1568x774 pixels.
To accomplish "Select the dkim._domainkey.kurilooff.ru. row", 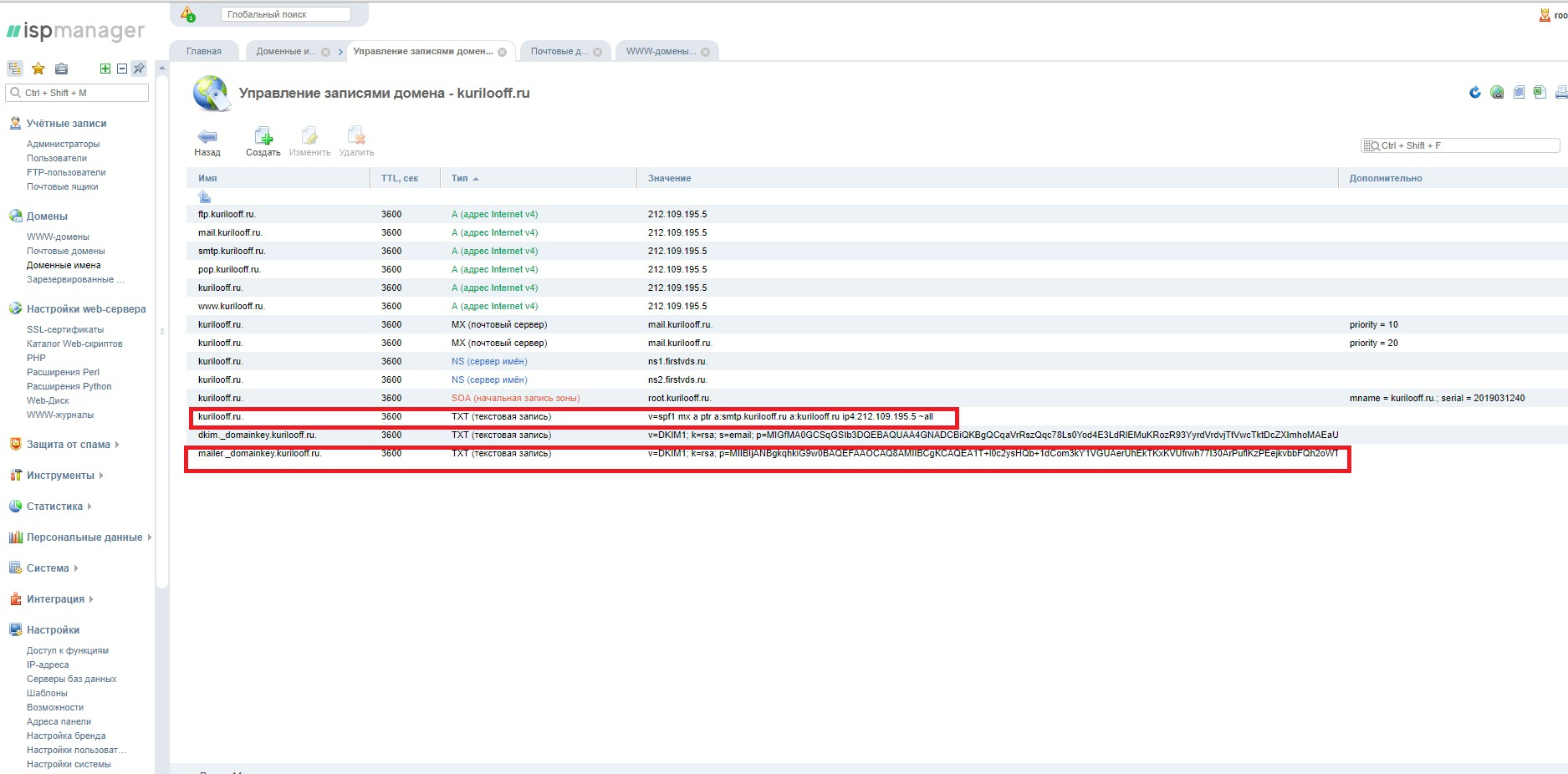I will [x=876, y=435].
